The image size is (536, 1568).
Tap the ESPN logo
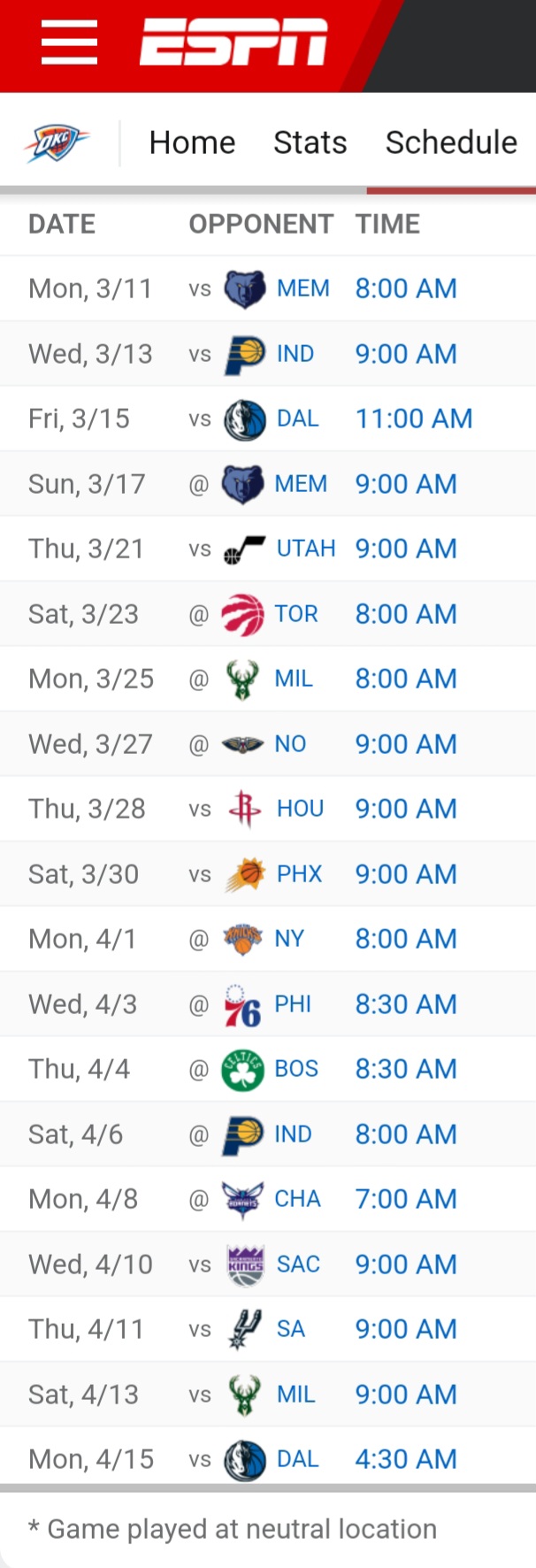tap(234, 42)
